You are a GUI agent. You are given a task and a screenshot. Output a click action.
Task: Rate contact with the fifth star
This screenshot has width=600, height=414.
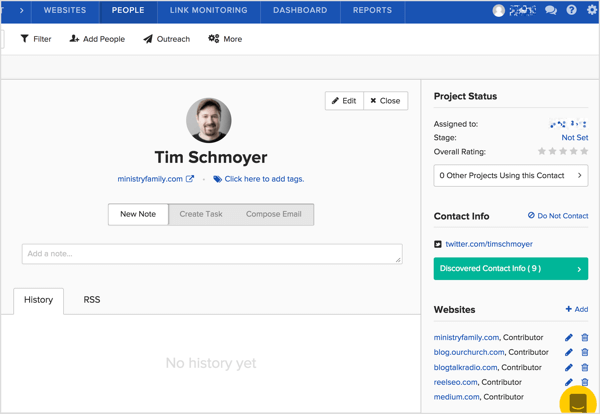tap(584, 151)
